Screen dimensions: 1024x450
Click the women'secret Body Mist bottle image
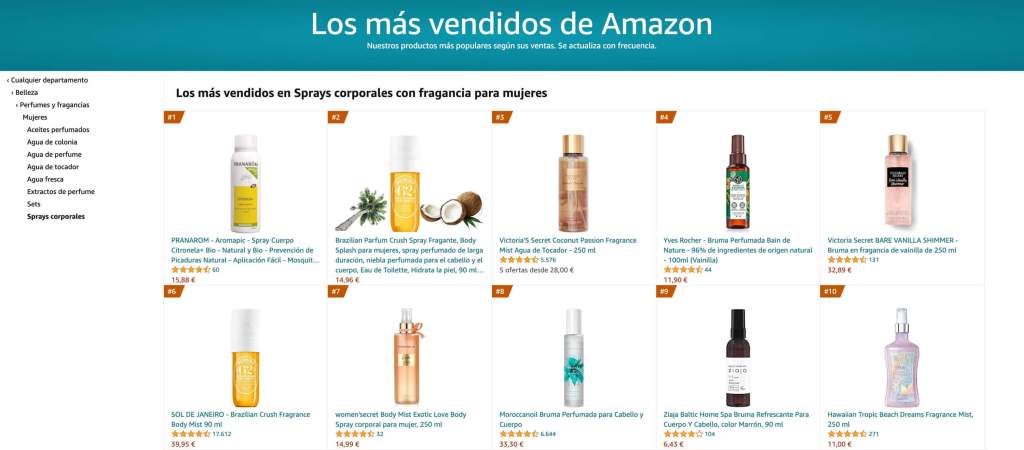coord(409,357)
